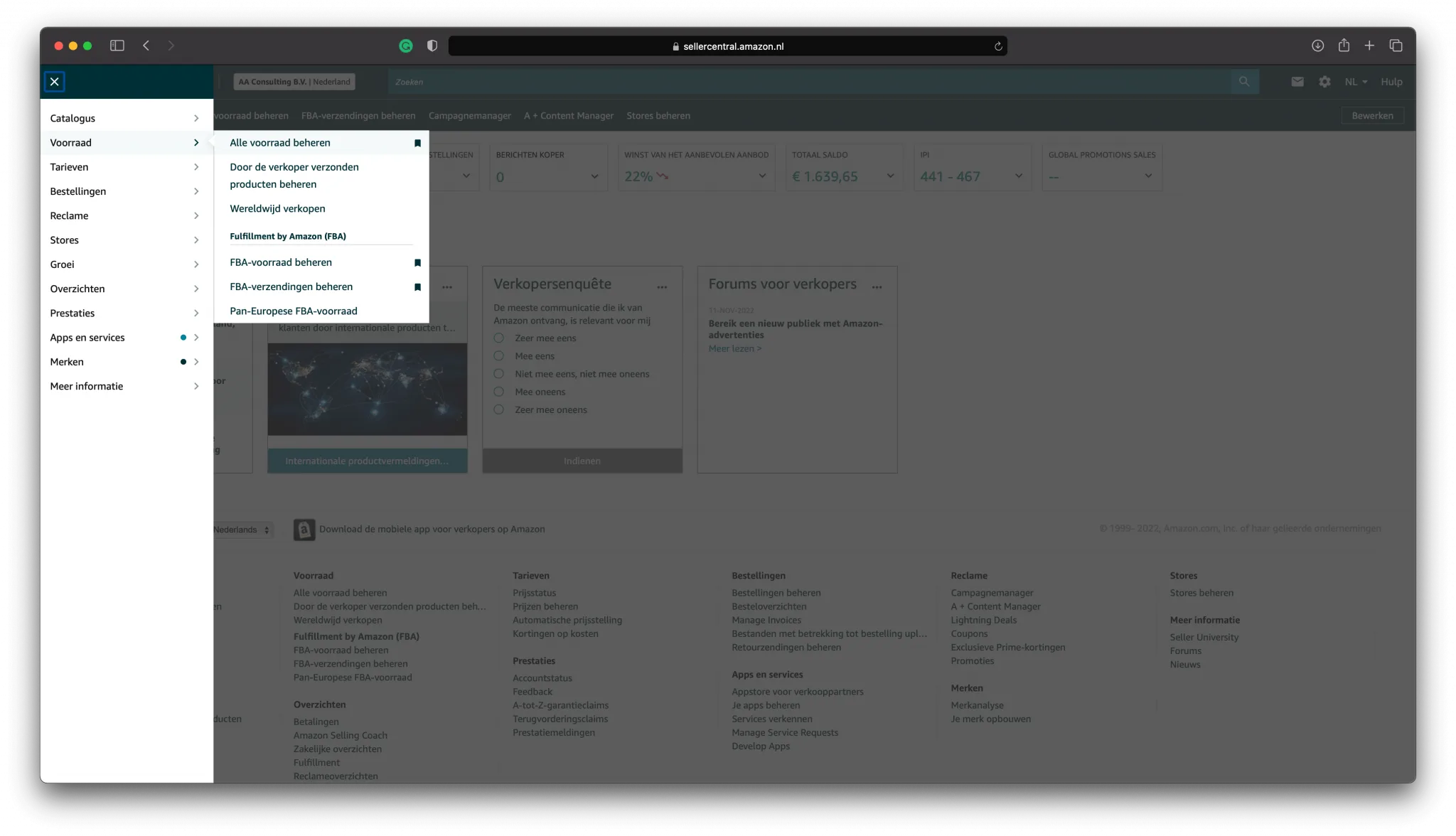The image size is (1456, 836).
Task: Click the Bewerken button
Action: (x=1372, y=116)
